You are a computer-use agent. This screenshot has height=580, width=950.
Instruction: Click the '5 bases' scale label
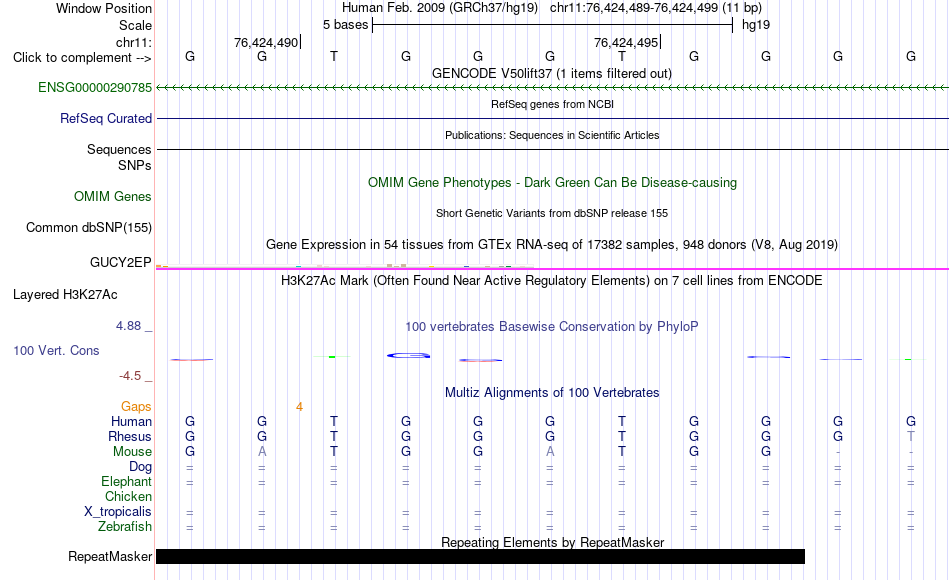(x=345, y=25)
